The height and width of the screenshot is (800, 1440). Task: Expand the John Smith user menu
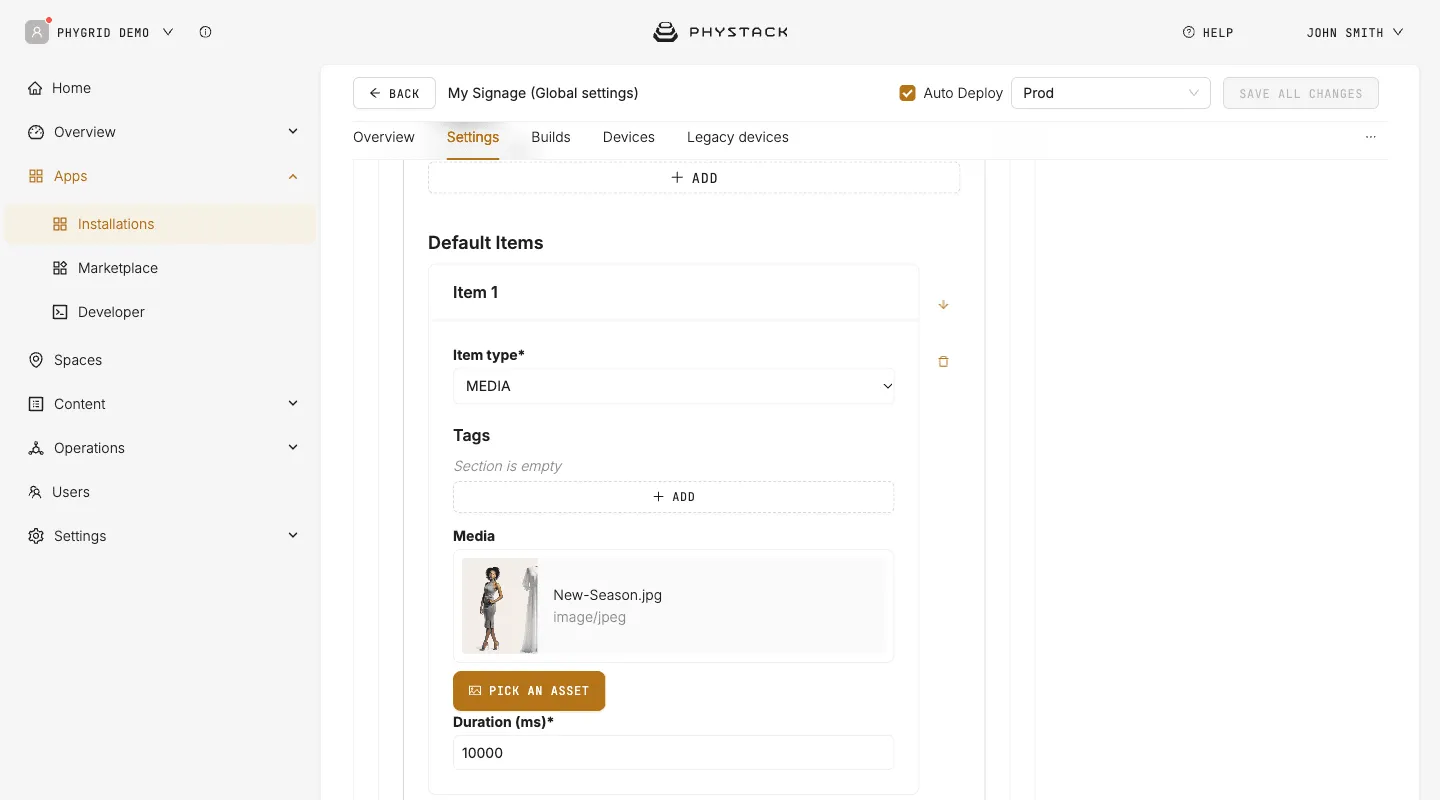(x=1355, y=32)
